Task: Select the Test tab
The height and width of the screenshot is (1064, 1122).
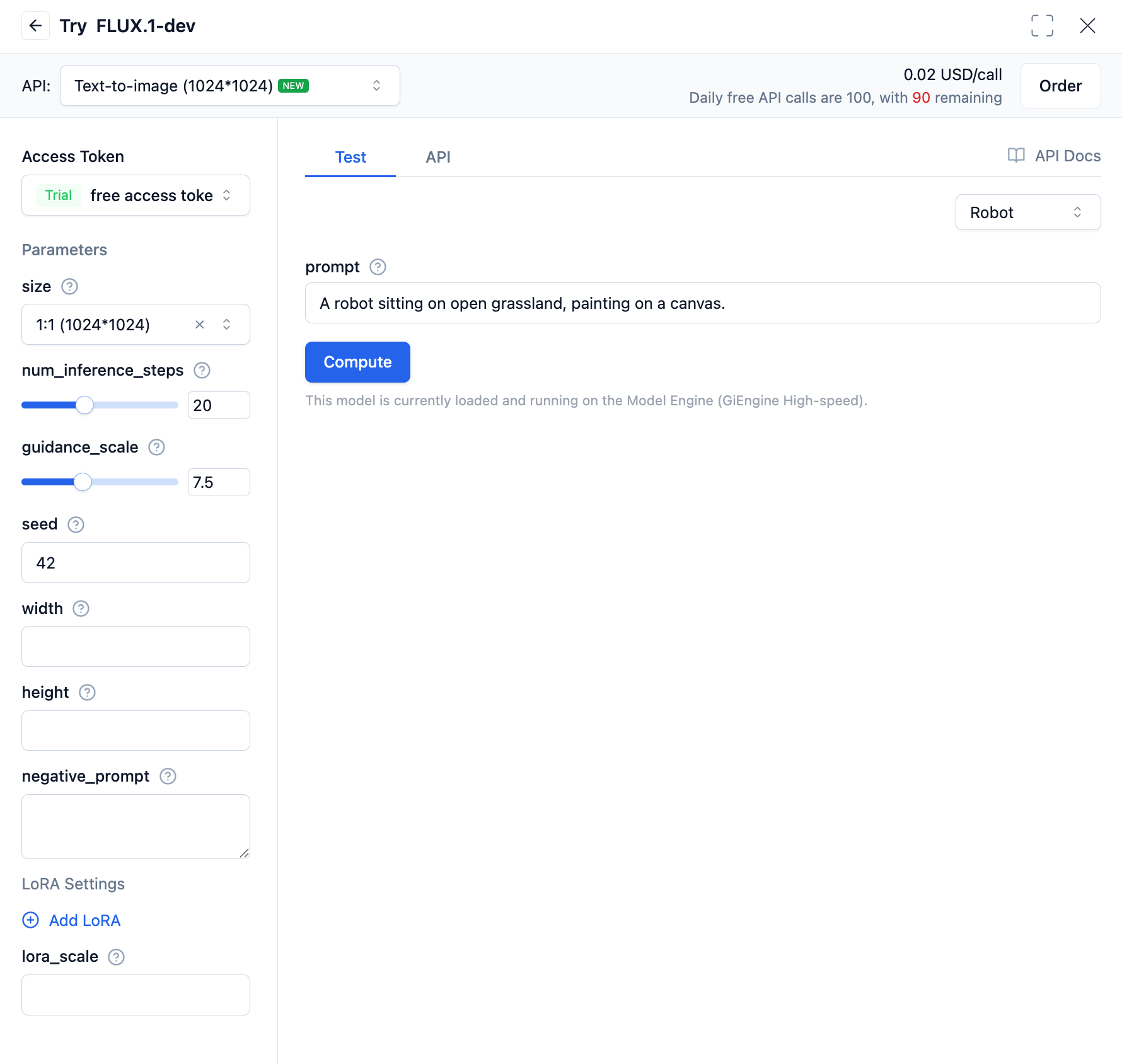Action: click(350, 157)
